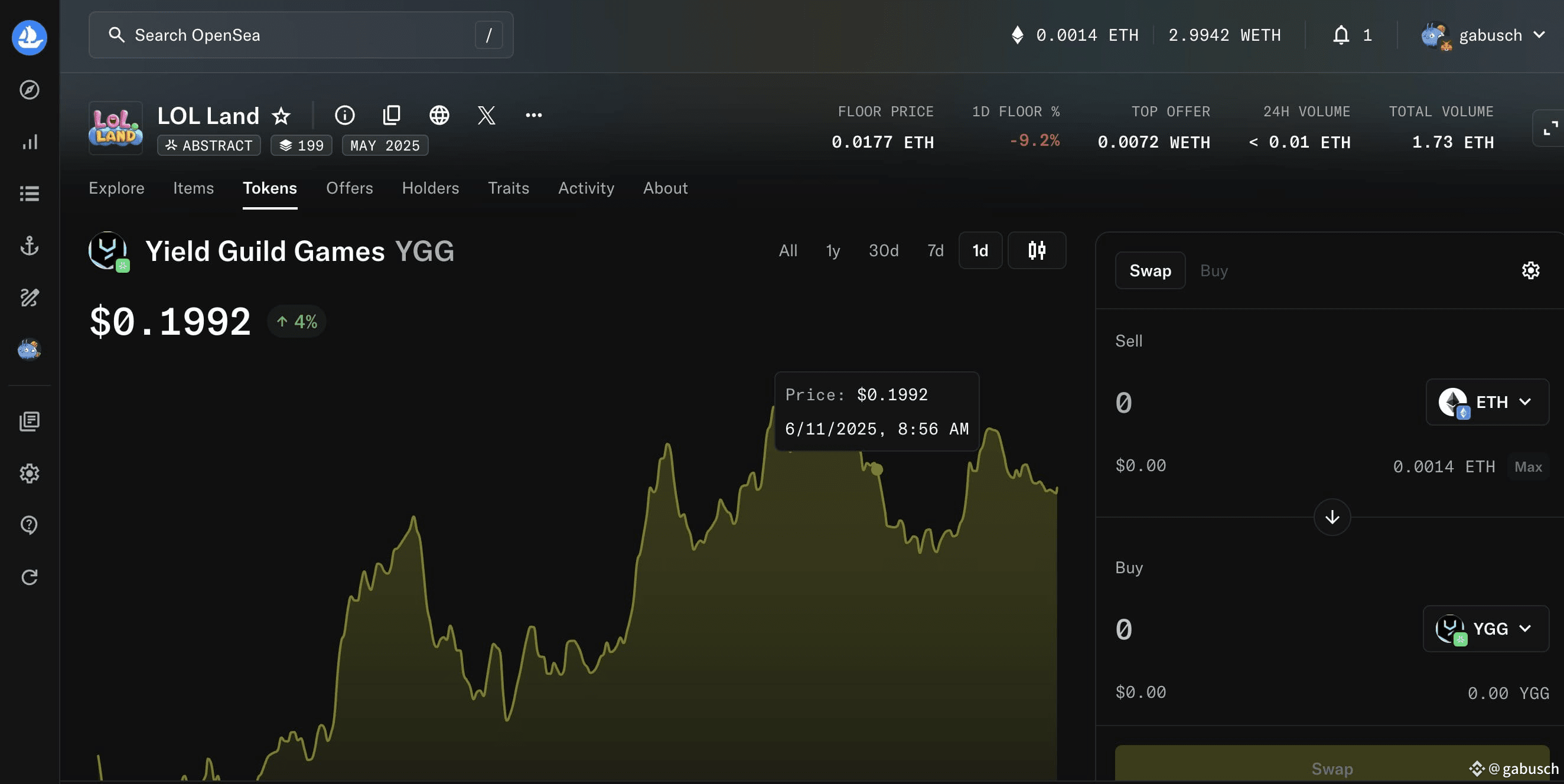This screenshot has height=784, width=1564.
Task: Open the resources library icon in sidebar
Action: 29,421
